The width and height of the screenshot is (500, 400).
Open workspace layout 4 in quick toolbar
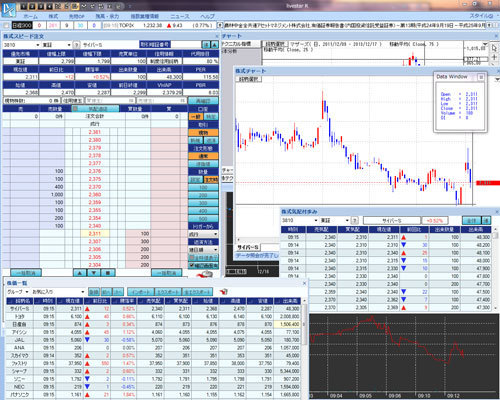(x=49, y=6)
